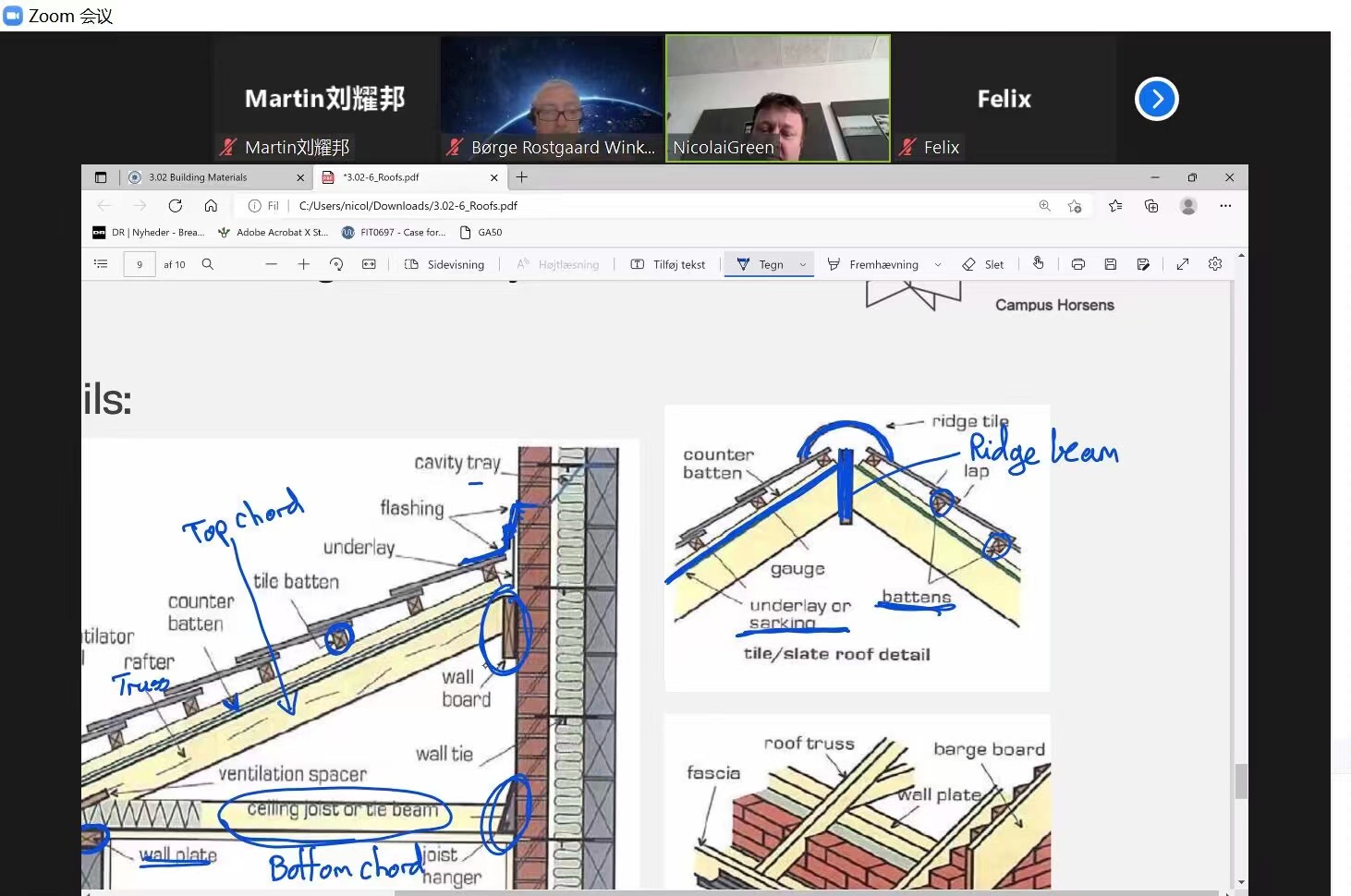The width and height of the screenshot is (1351, 896).
Task: Click the page number field showing 9
Action: click(x=140, y=264)
